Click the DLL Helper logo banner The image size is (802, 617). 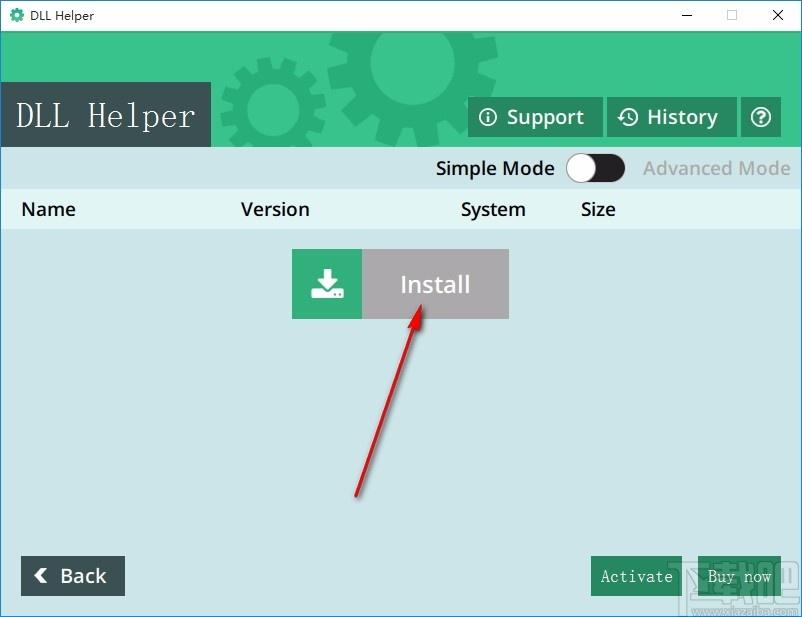tap(106, 115)
